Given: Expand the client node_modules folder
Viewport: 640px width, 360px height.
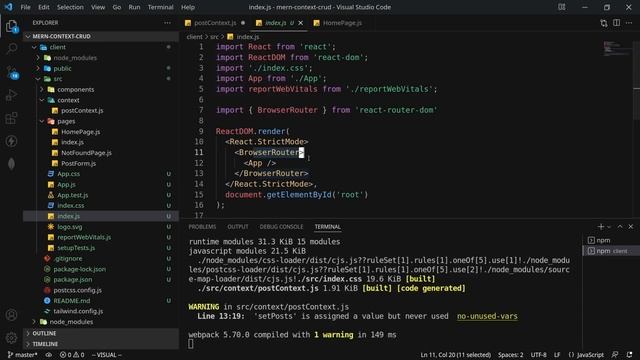Looking at the screenshot, I should pyautogui.click(x=101, y=58).
